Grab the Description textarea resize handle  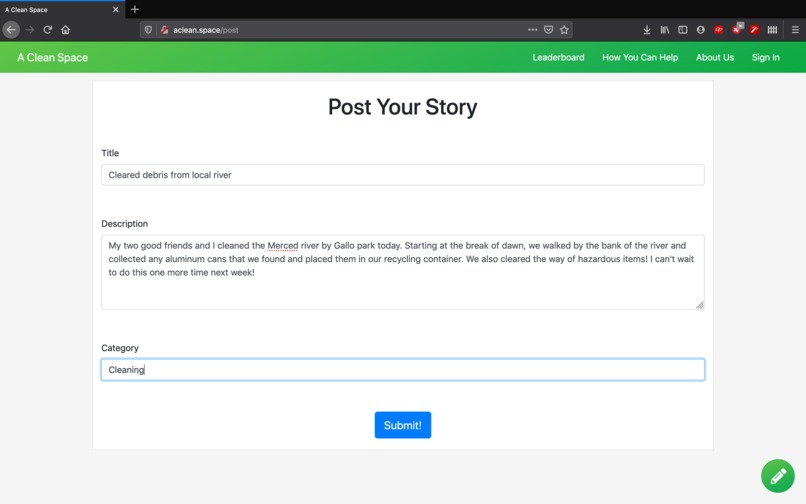pos(700,305)
